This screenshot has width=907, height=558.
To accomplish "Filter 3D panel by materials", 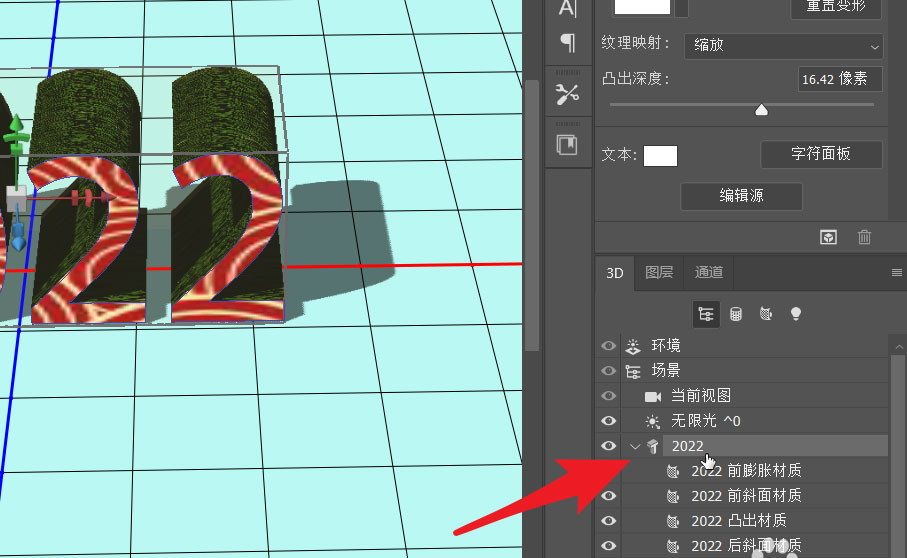I will coord(766,313).
